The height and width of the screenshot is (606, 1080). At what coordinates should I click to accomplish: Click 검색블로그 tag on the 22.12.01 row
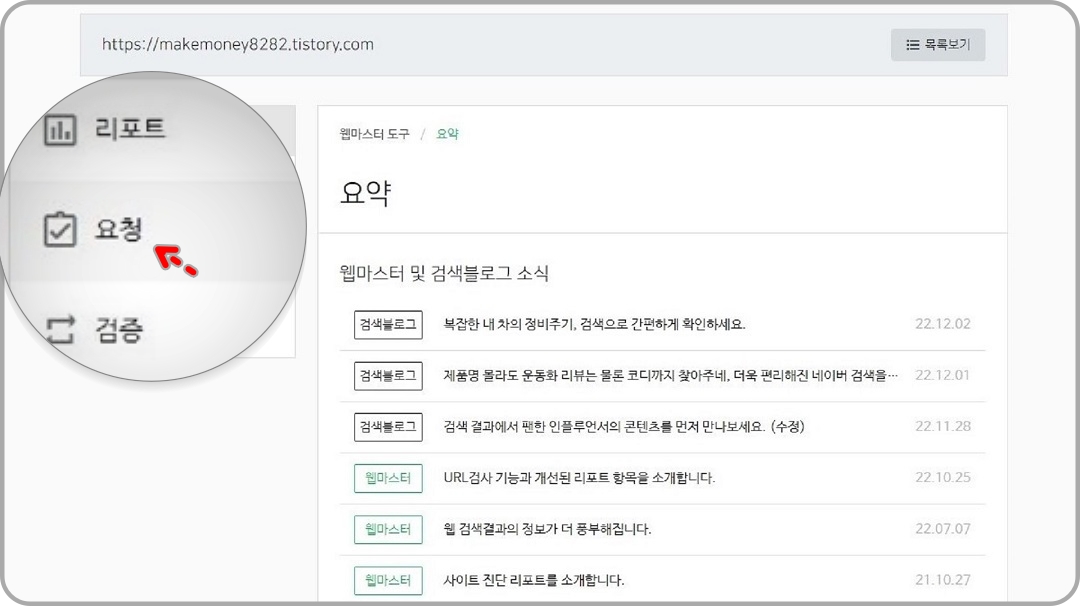click(x=388, y=375)
